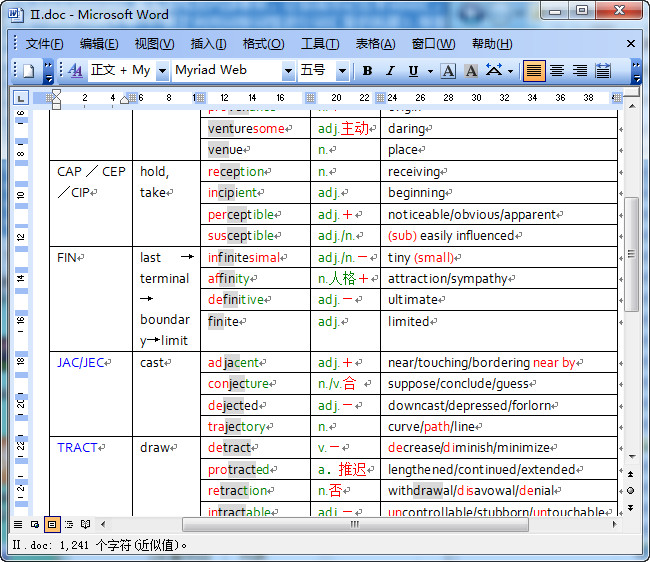
Task: Switch to Reading Layout view
Action: 86,524
